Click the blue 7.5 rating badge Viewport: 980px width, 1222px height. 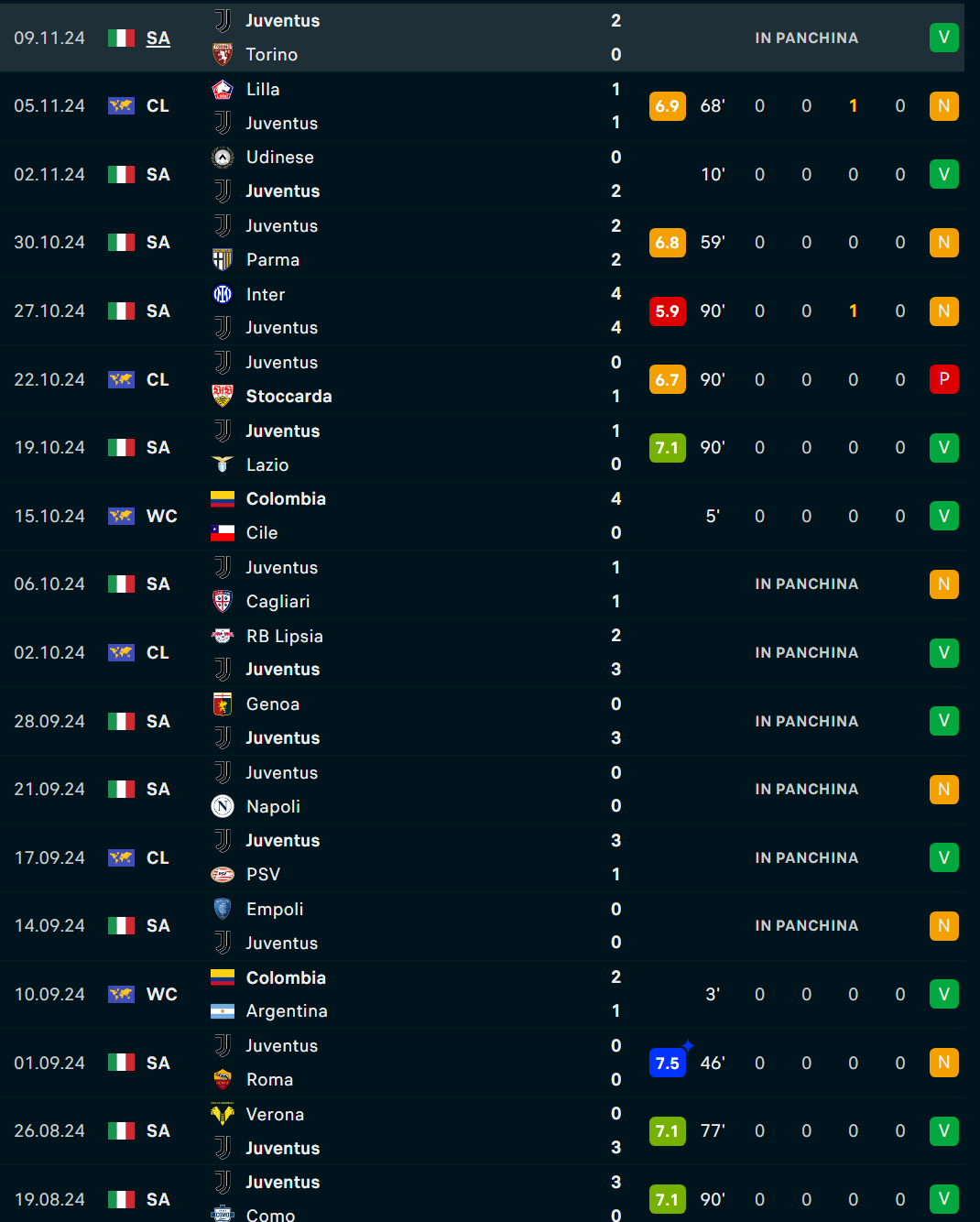tap(668, 1063)
